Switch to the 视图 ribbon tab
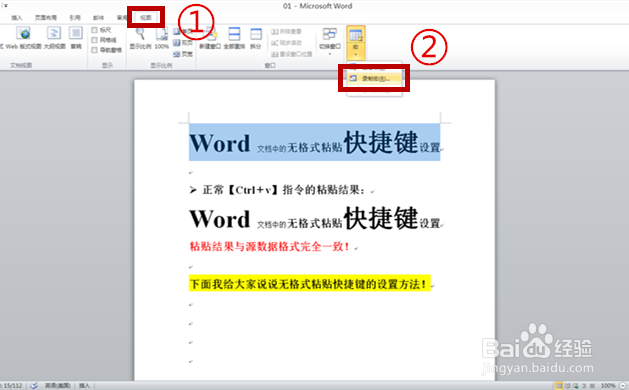The image size is (629, 390). [x=146, y=18]
